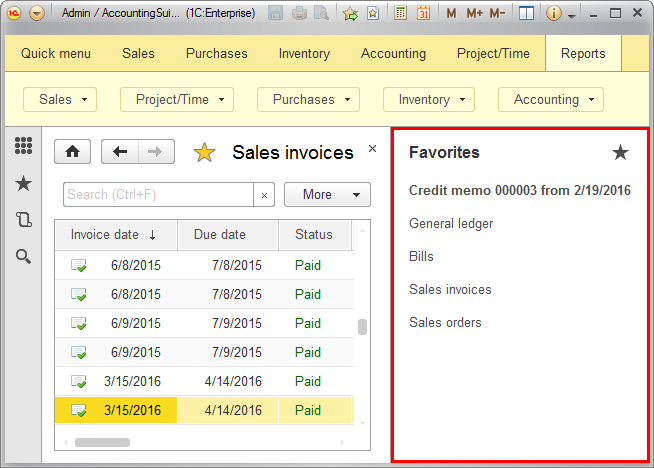Click the horizontal scrollbar thumb in invoice list

102,442
